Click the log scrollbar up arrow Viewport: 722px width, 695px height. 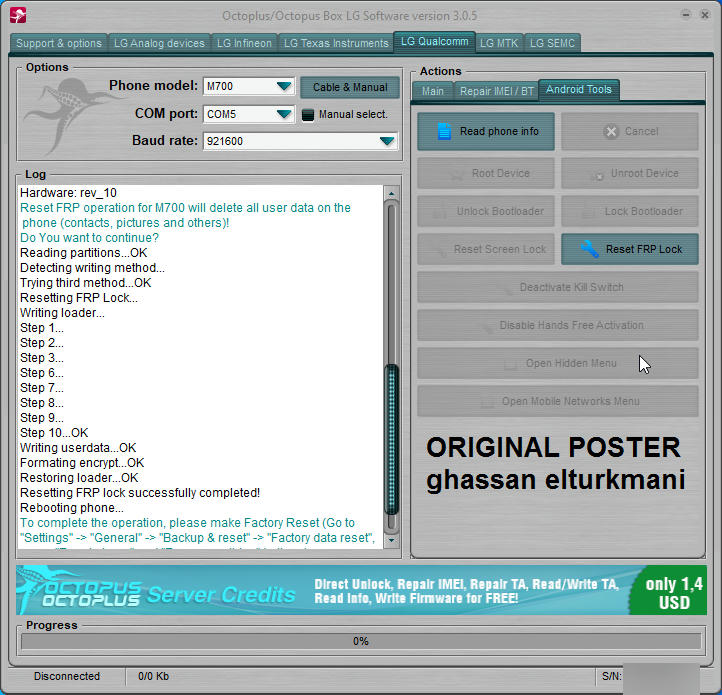pos(391,193)
